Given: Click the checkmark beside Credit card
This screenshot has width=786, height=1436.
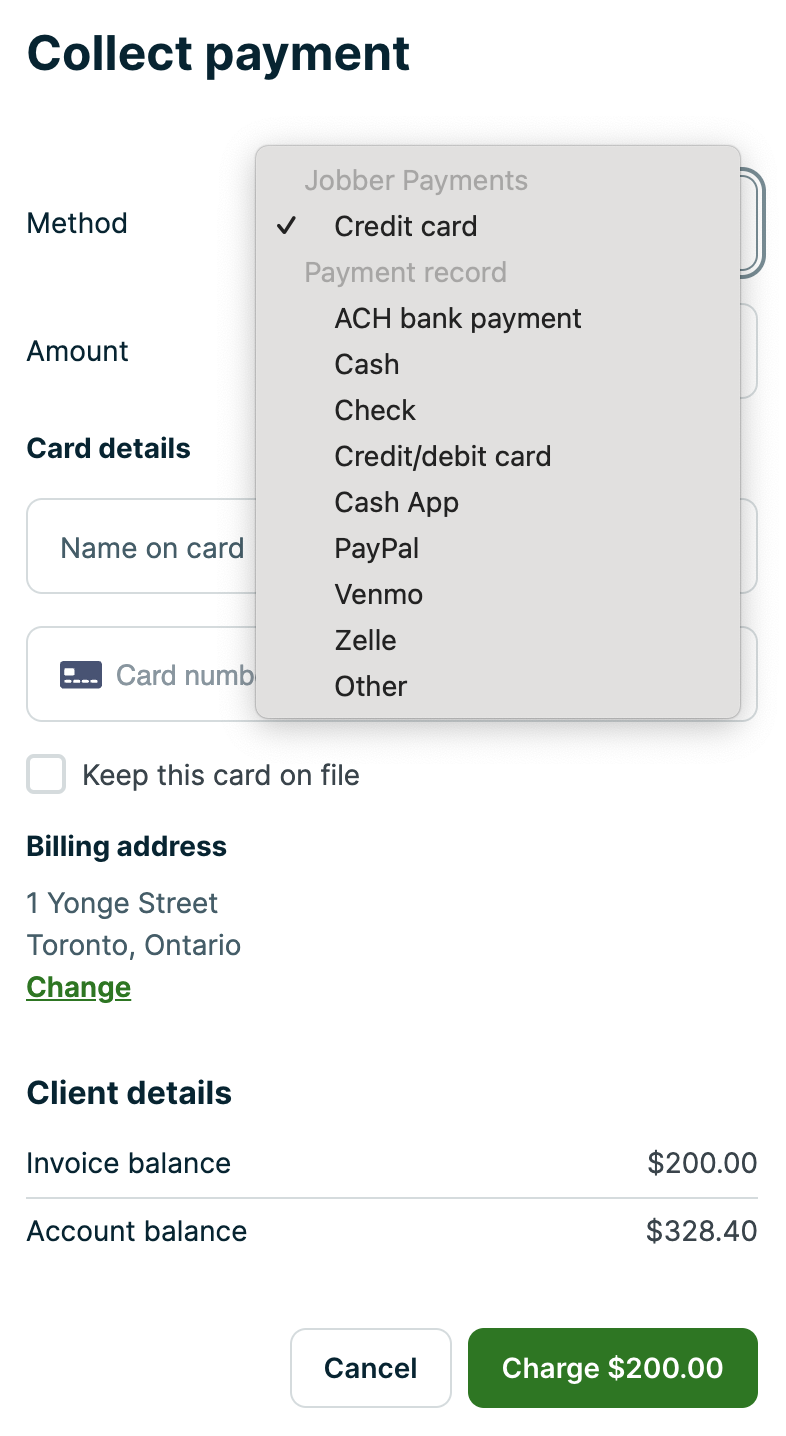Looking at the screenshot, I should pos(287,226).
